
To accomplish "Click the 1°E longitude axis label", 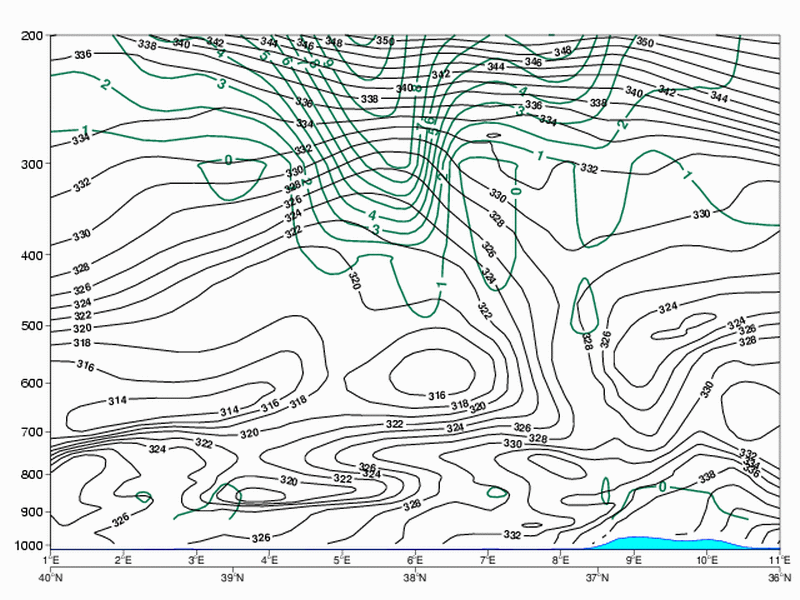I will [50, 562].
